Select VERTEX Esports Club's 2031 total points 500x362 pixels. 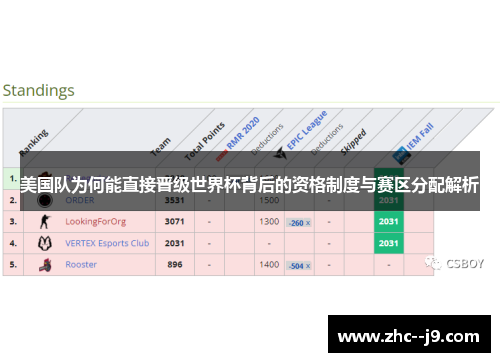[x=175, y=243]
